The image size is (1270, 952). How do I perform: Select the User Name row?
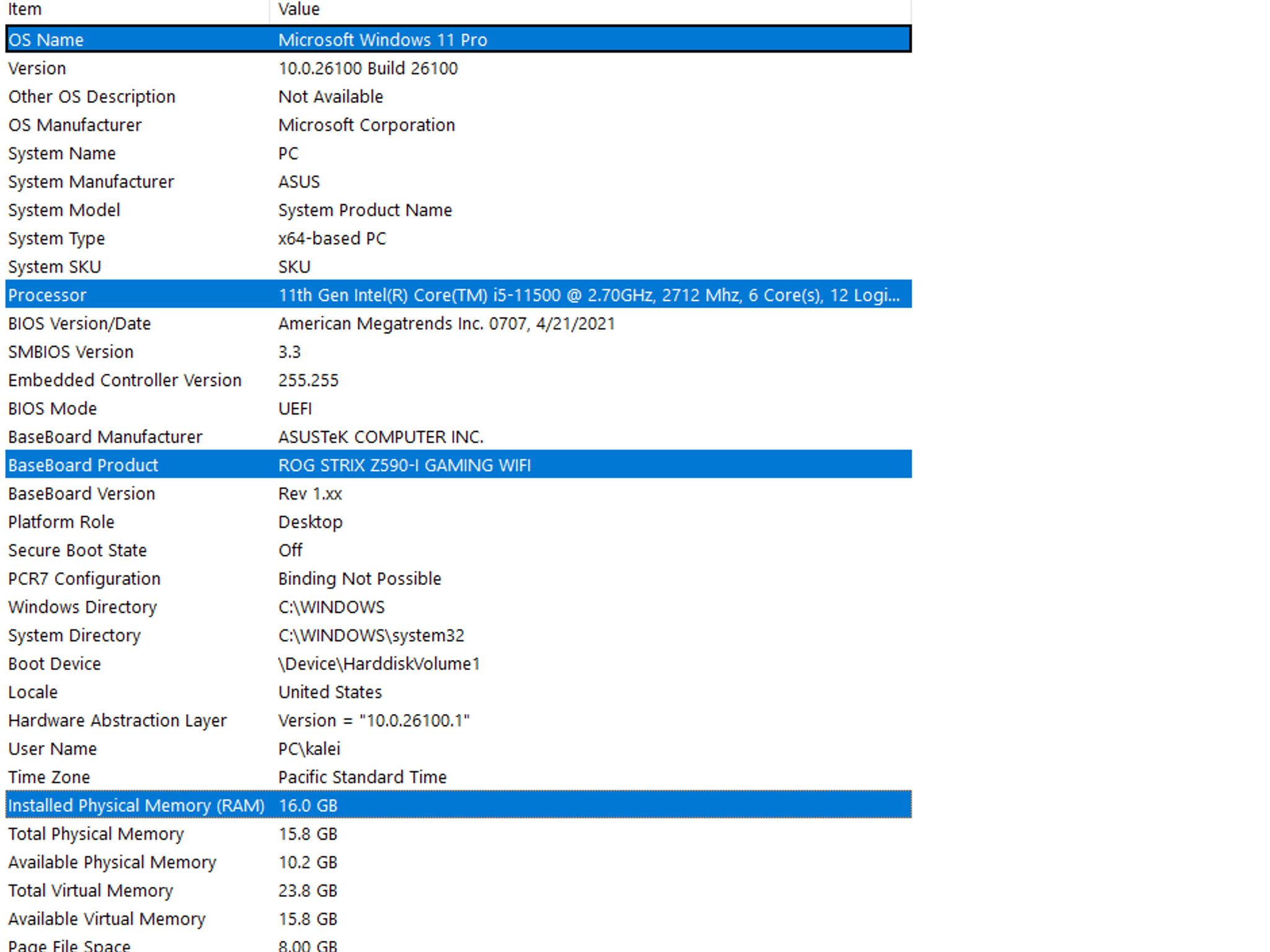tap(248, 748)
